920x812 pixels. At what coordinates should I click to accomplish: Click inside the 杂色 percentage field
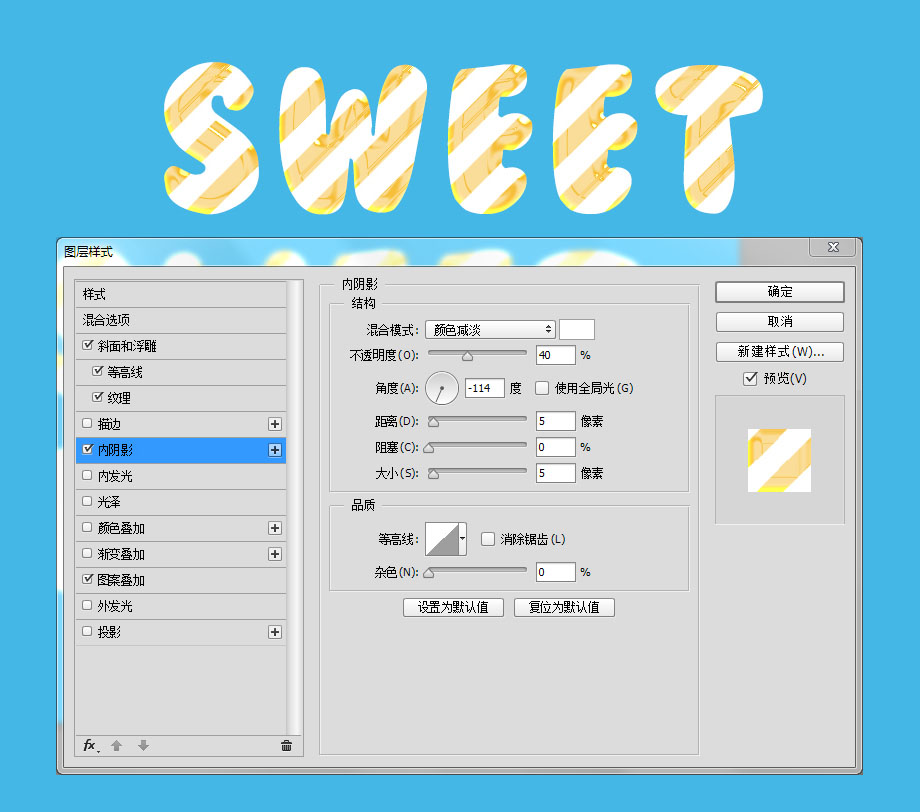click(555, 571)
